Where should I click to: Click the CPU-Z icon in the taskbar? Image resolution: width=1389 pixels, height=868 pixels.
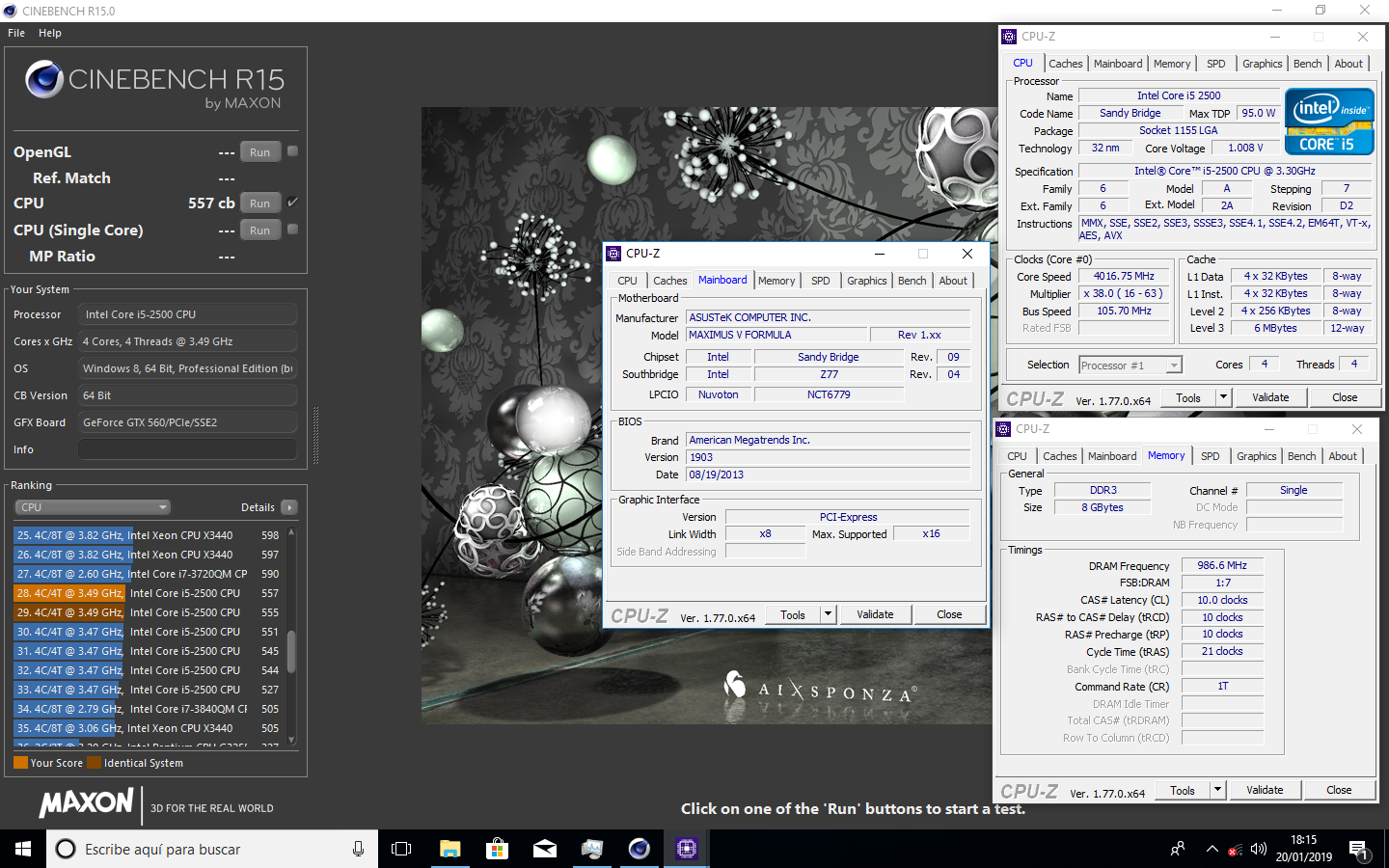[686, 849]
